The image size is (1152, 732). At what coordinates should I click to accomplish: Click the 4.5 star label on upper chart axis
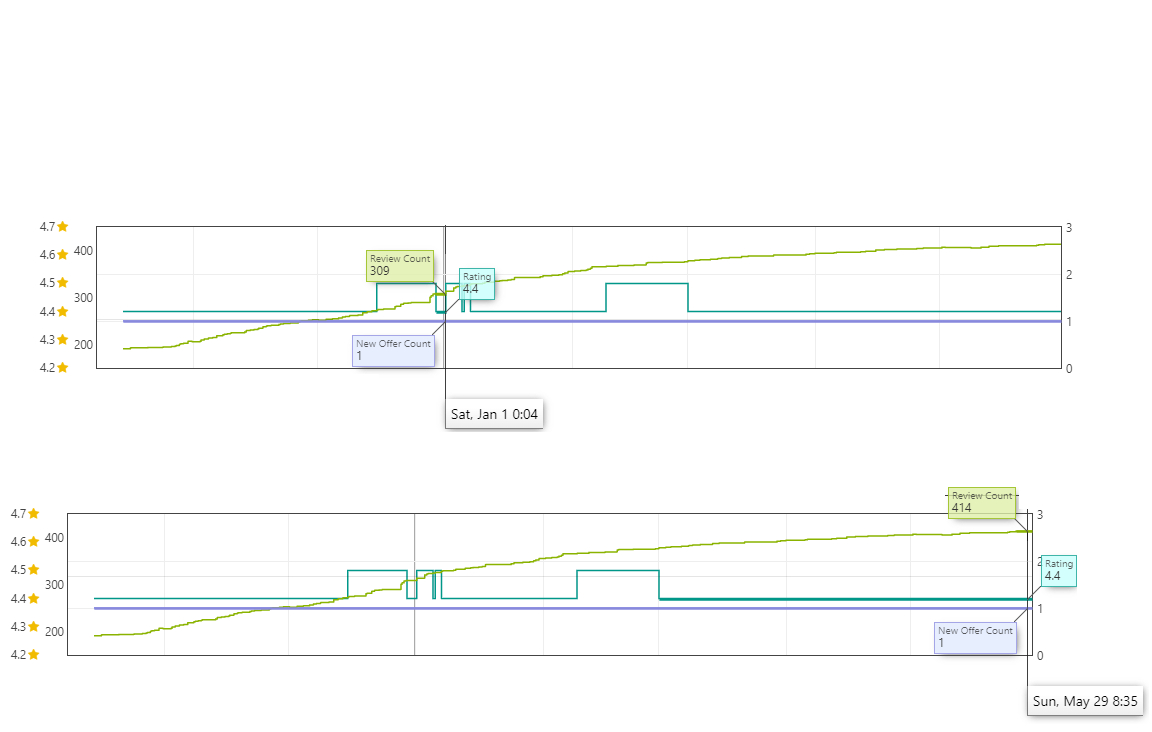click(x=54, y=283)
